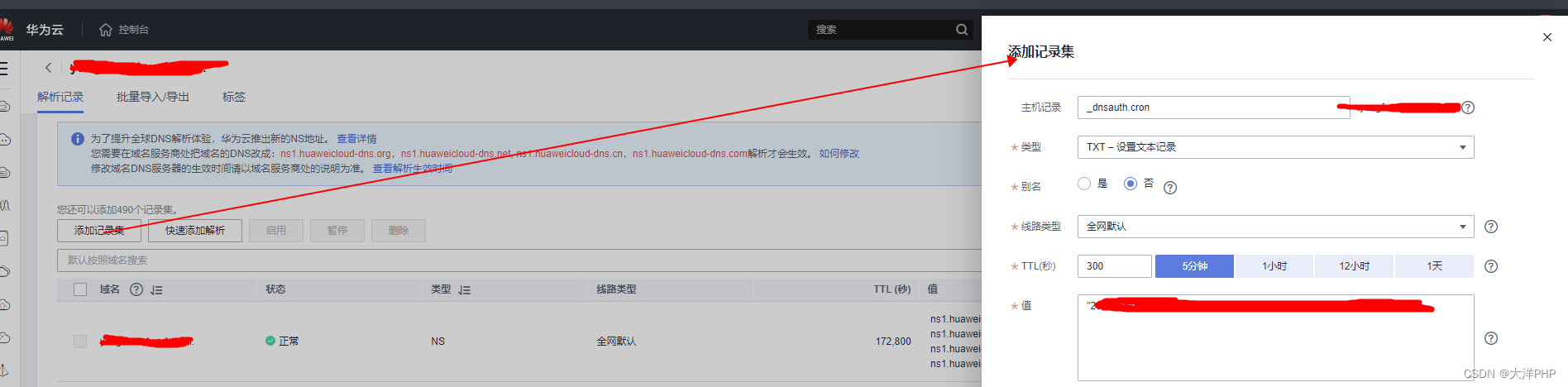1568x387 pixels.
Task: Open the 查看详情 link in the notice
Action: click(356, 139)
